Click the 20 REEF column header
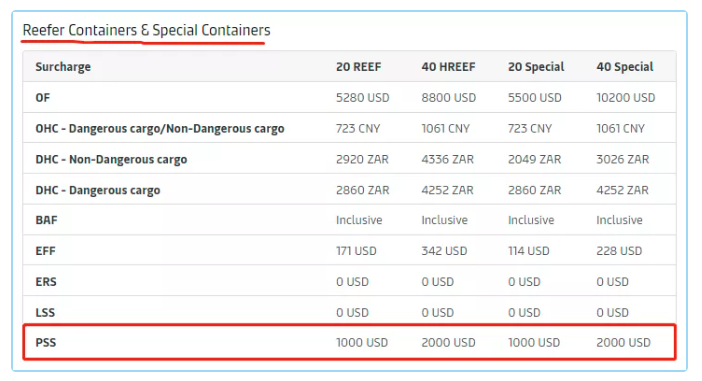Image resolution: width=702 pixels, height=381 pixels. pyautogui.click(x=359, y=67)
